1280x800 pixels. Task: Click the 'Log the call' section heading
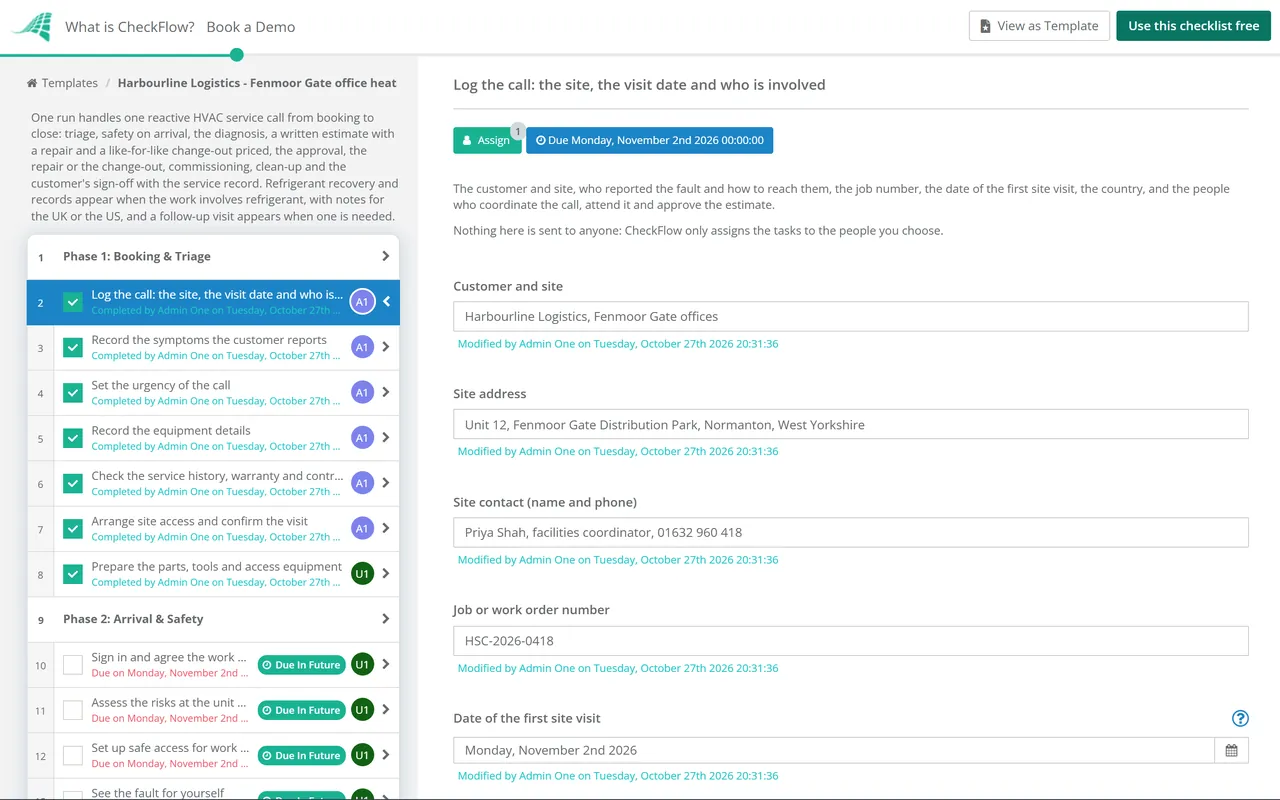(x=639, y=85)
